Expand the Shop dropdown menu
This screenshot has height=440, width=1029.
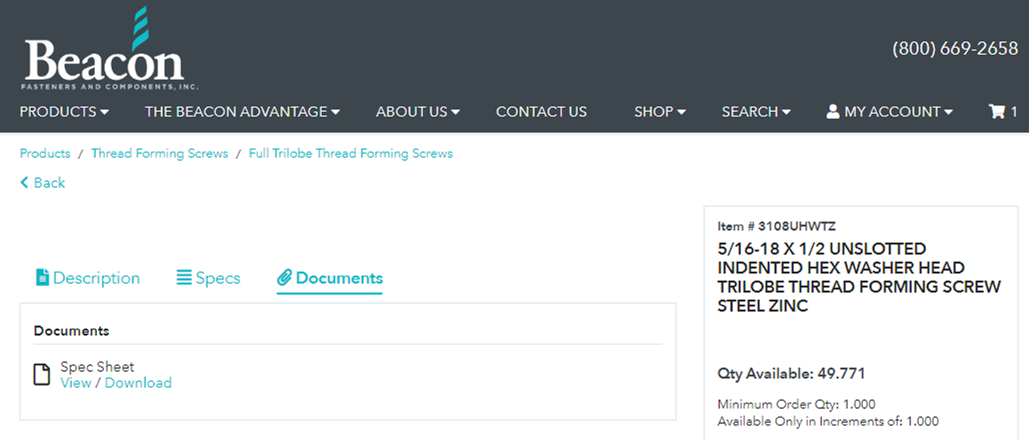click(x=659, y=112)
